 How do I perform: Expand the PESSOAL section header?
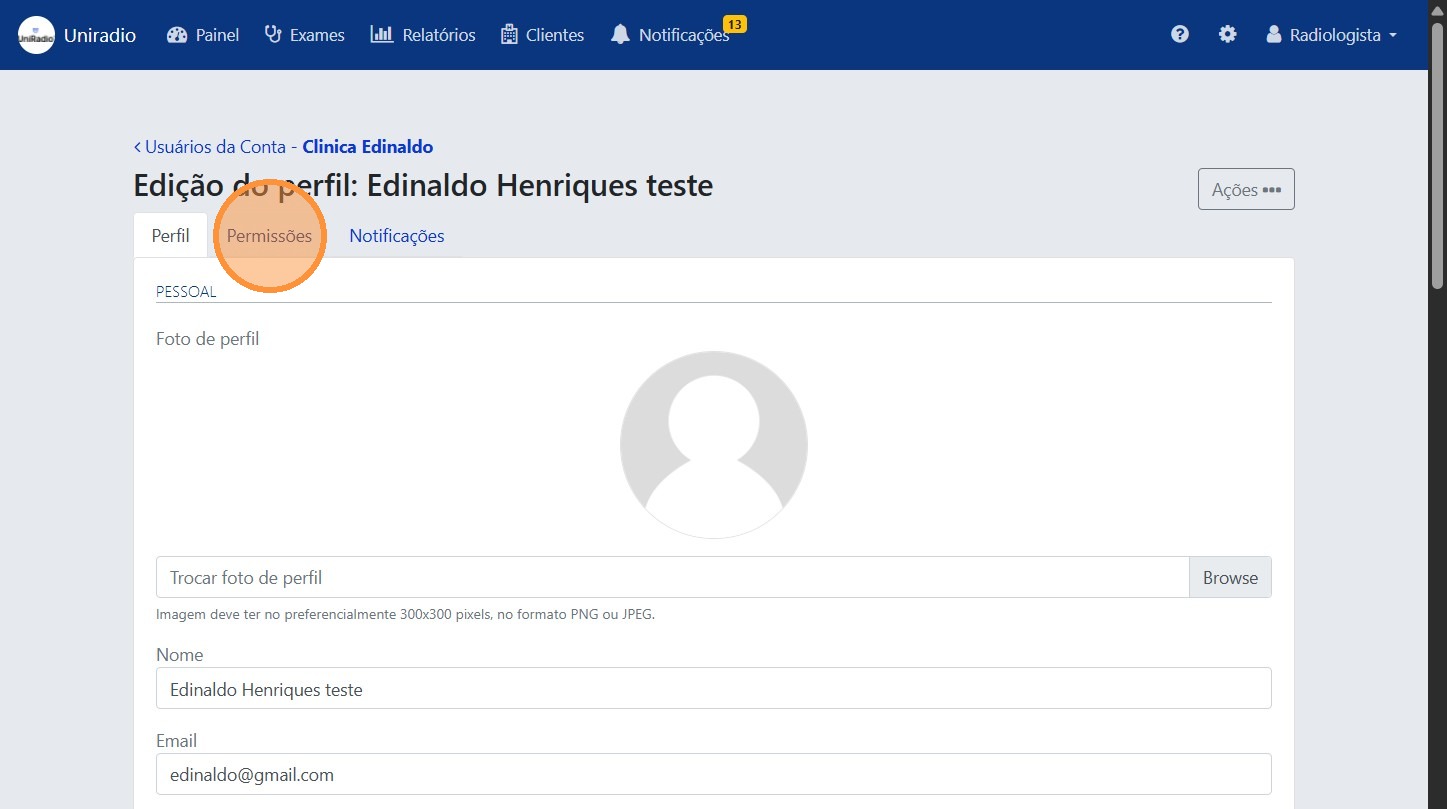coord(186,291)
